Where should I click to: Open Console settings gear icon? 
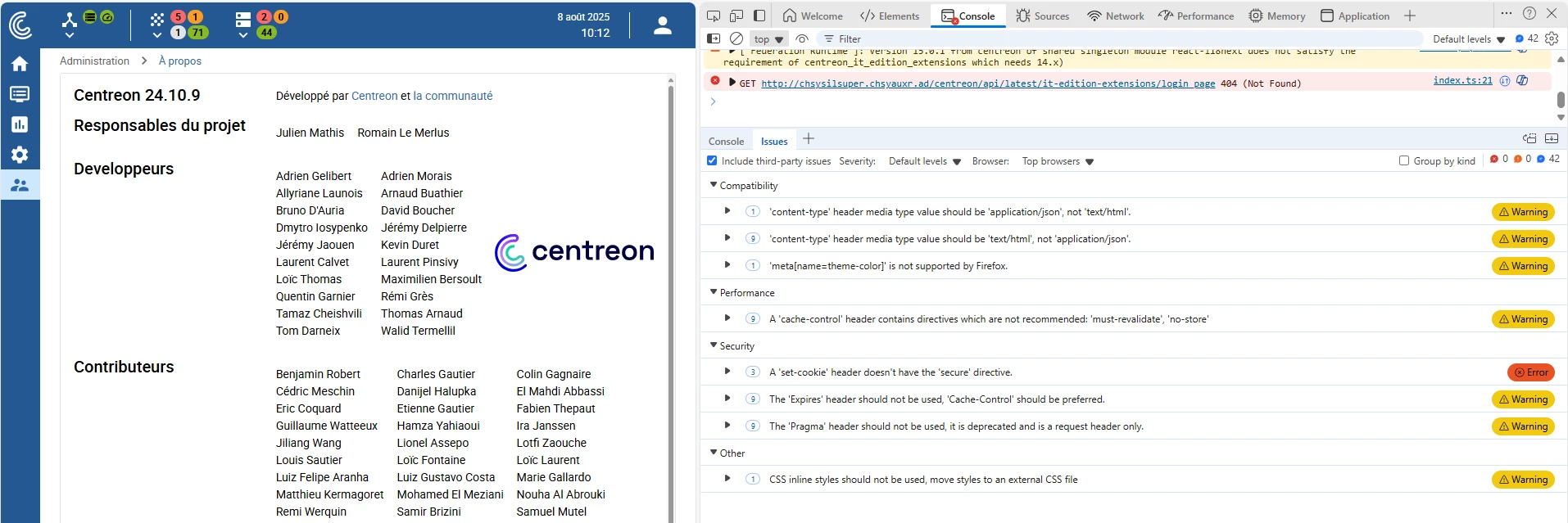click(1552, 38)
